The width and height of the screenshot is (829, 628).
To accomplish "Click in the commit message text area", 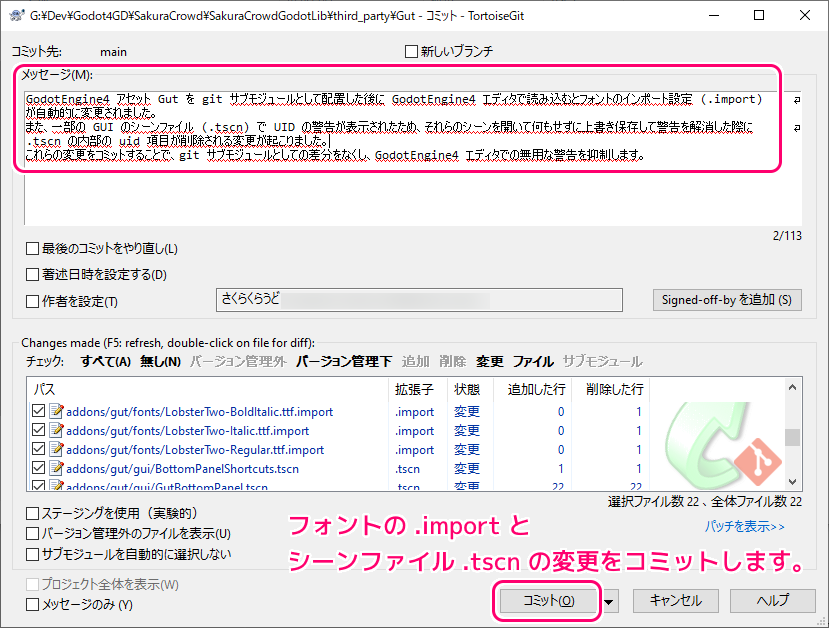I will point(412,159).
